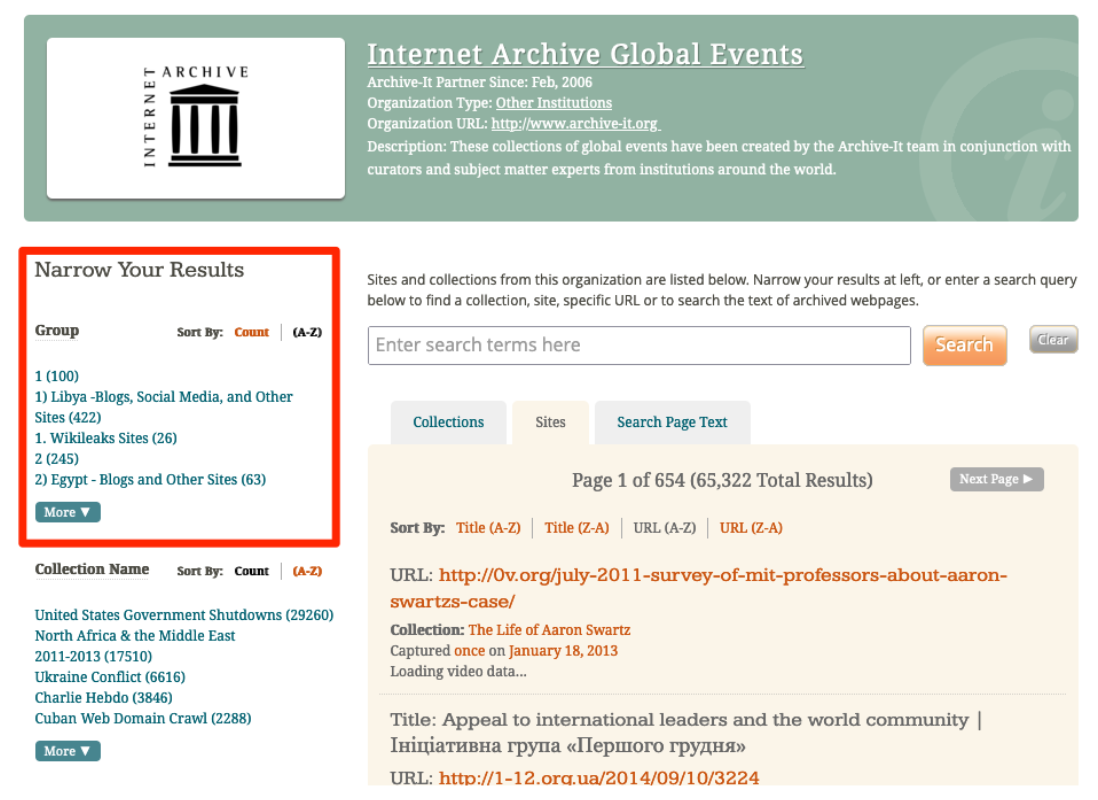The height and width of the screenshot is (800, 1098).
Task: Click the Internet Archive logo image
Action: 196,117
